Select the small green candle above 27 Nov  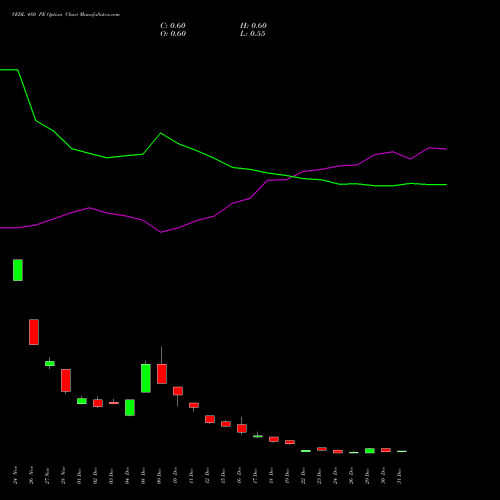tap(50, 363)
